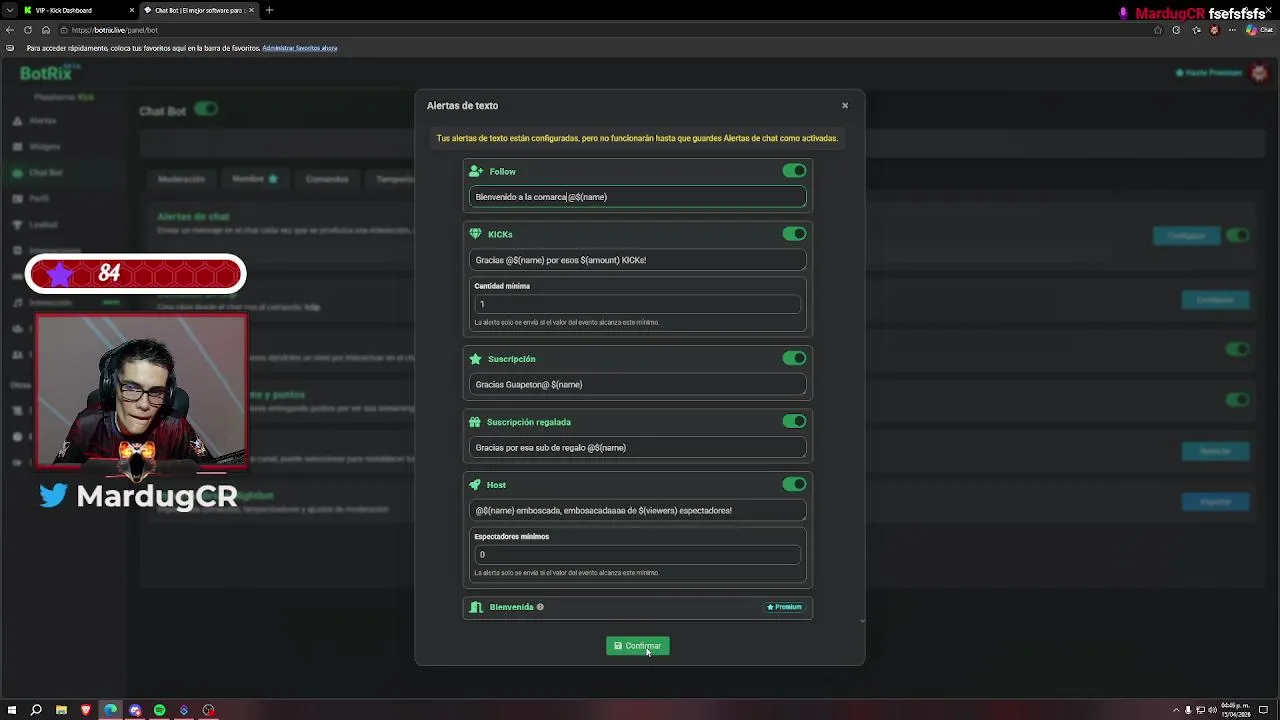
Task: Click the Brave browser taskbar icon
Action: pyautogui.click(x=85, y=710)
